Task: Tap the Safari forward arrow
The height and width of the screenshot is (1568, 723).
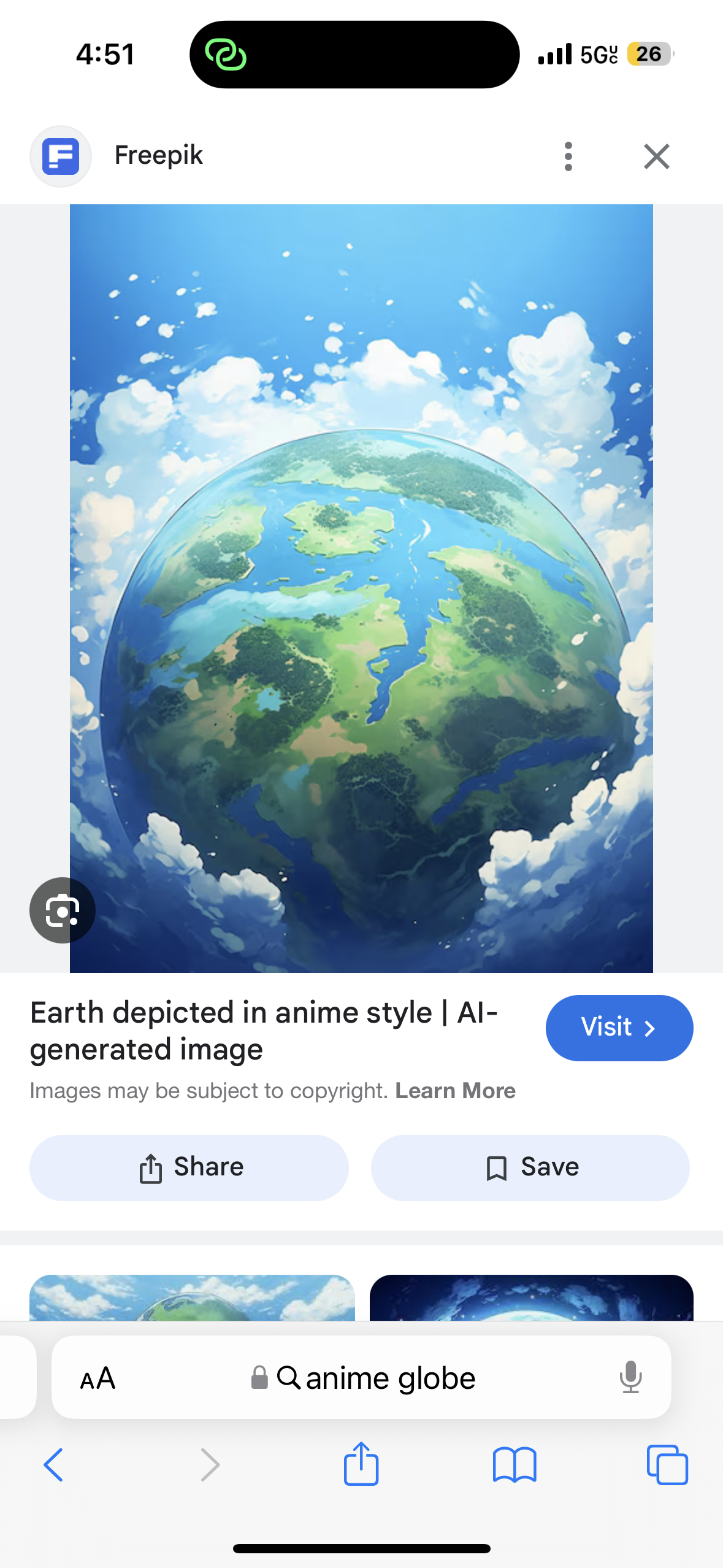Action: 210,1464
